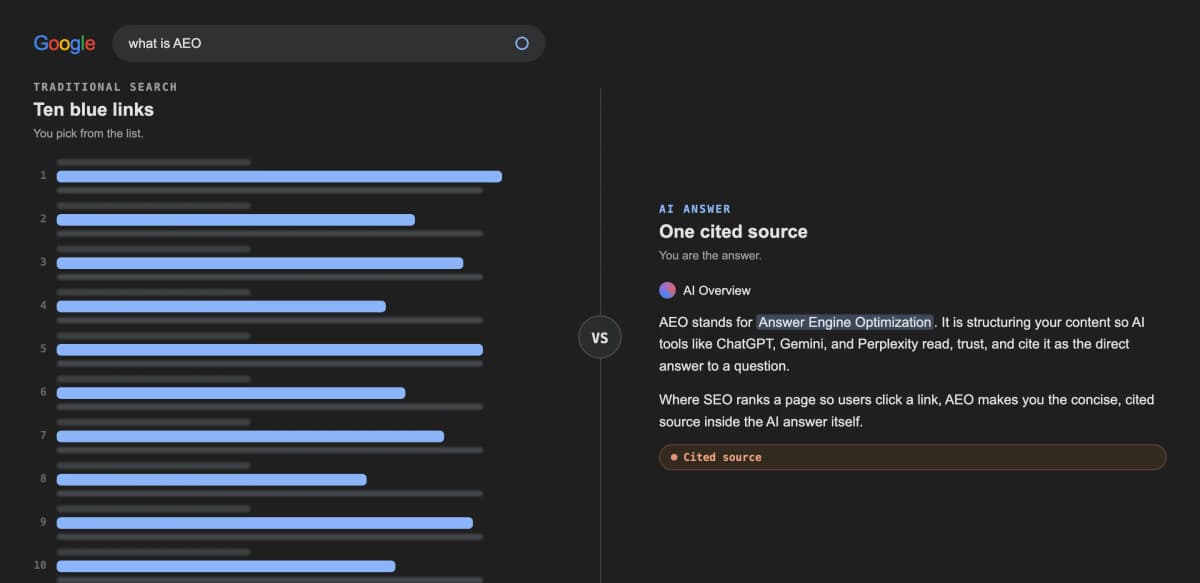Select the highlighted 'Answer Engine Optimization' term
Viewport: 1200px width, 583px height.
(845, 322)
